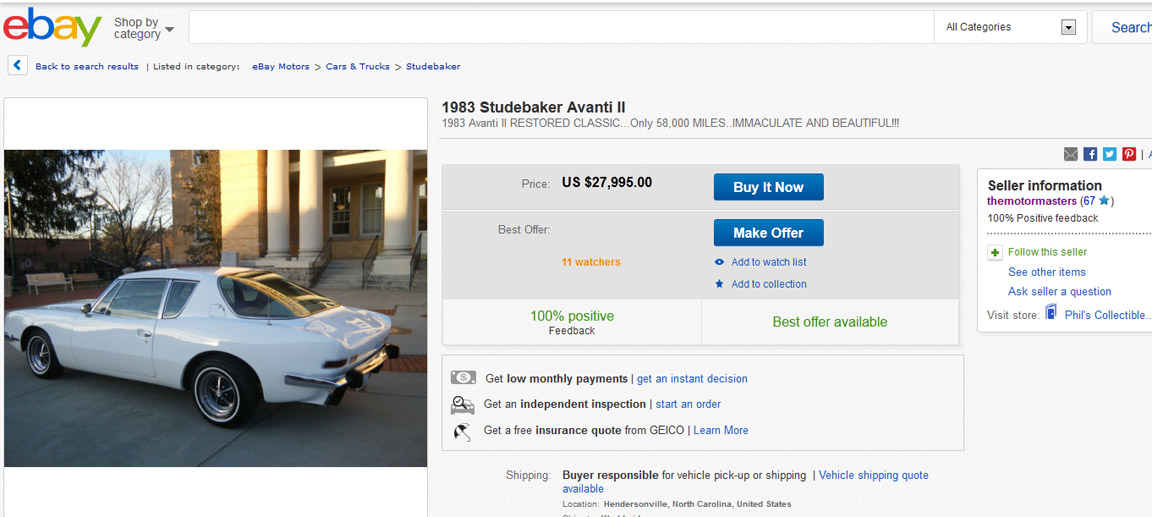The height and width of the screenshot is (517, 1152).
Task: Share this listing on Facebook
Action: (1090, 154)
